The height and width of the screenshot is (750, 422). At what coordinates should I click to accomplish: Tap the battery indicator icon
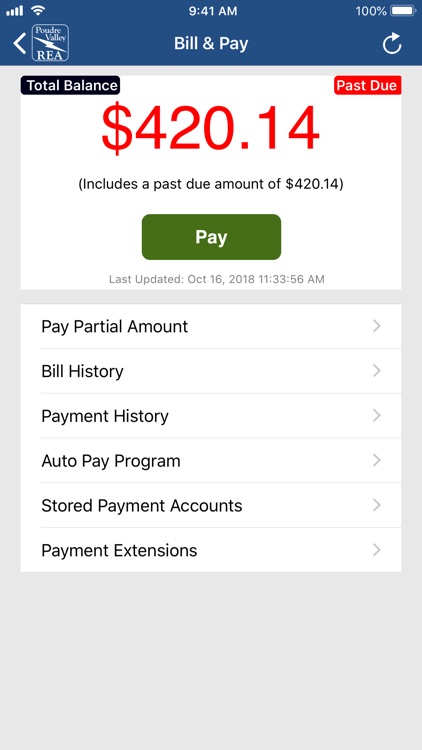tap(403, 11)
